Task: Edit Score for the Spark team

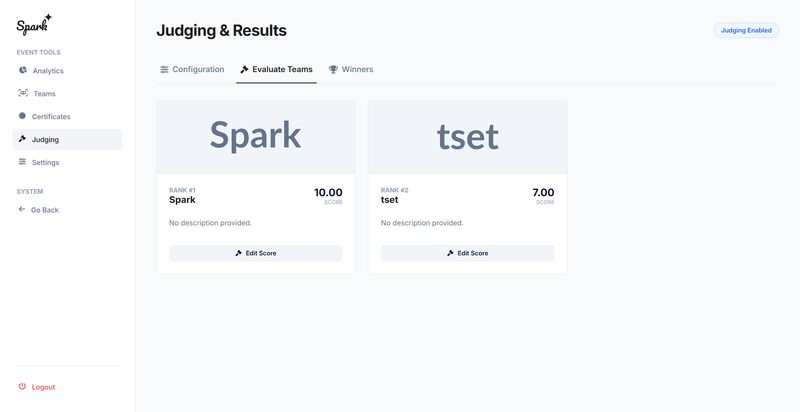Action: coord(256,253)
